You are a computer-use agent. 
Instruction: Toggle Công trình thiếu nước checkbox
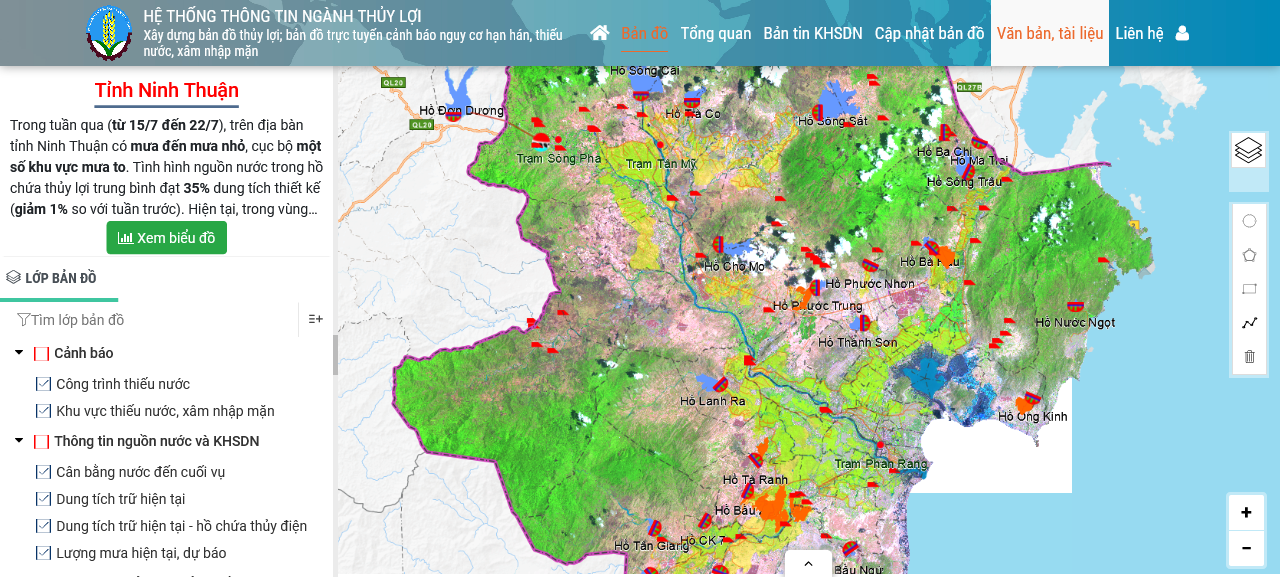[x=43, y=384]
